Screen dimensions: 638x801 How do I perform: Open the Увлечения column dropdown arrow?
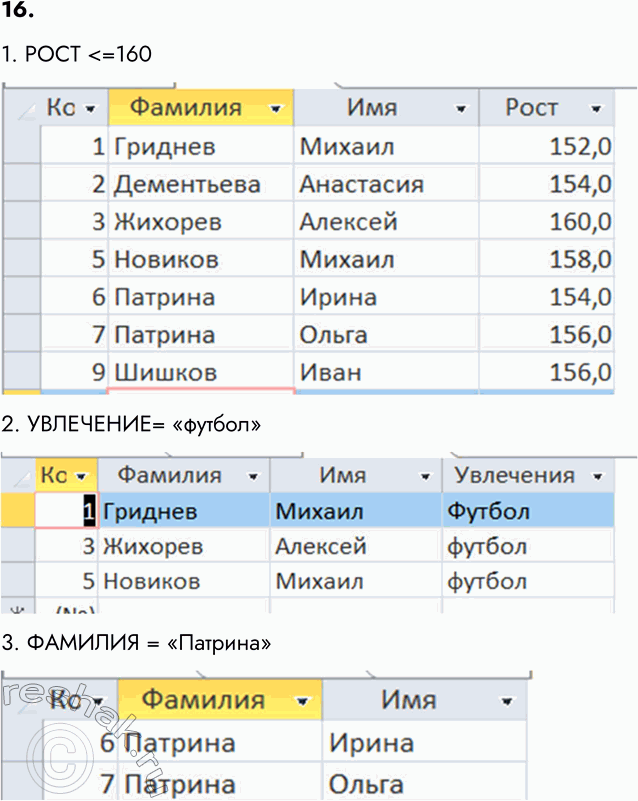(598, 477)
